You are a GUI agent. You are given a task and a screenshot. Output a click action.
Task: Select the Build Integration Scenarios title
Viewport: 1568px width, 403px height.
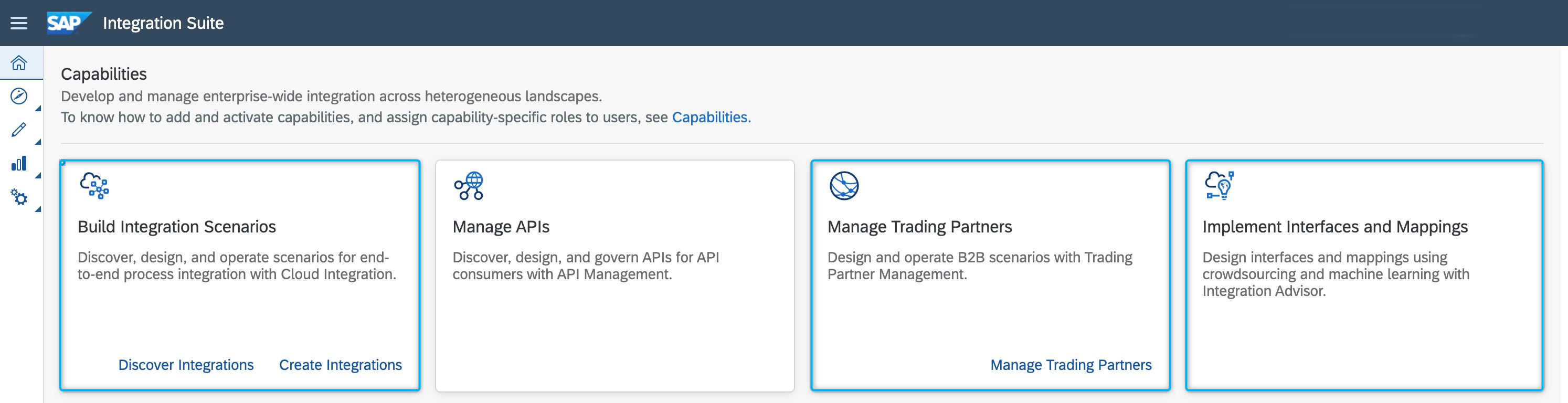point(176,227)
